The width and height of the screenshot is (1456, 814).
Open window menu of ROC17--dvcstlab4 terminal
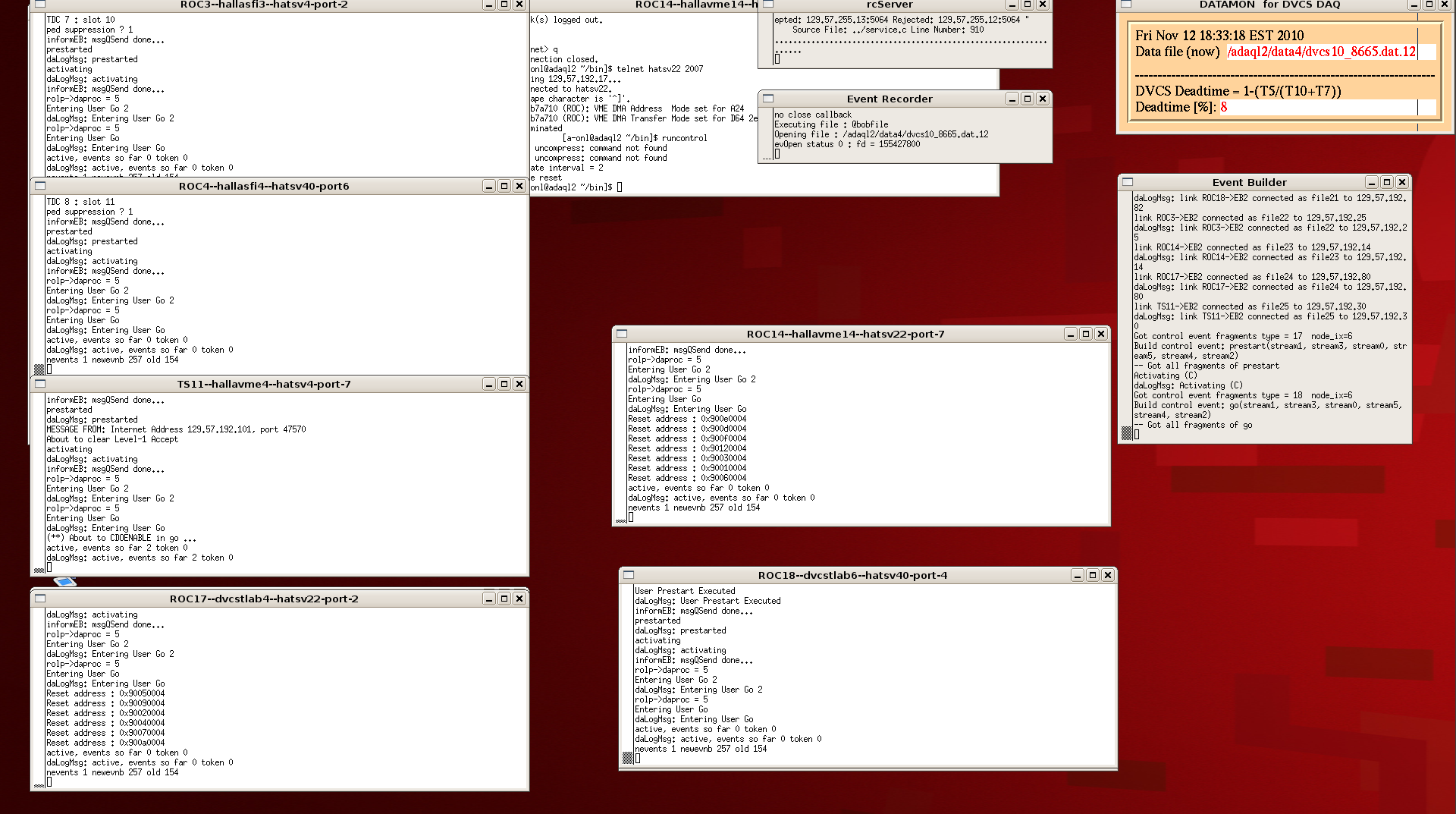point(40,599)
